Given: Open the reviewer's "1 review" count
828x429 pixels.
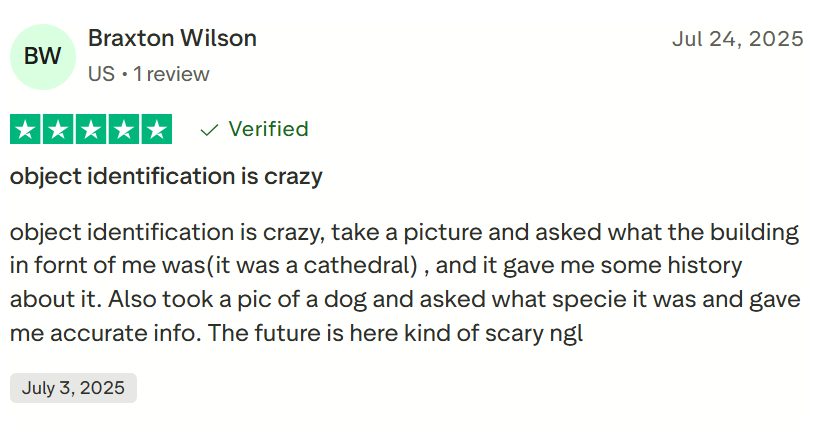Looking at the screenshot, I should pyautogui.click(x=171, y=74).
